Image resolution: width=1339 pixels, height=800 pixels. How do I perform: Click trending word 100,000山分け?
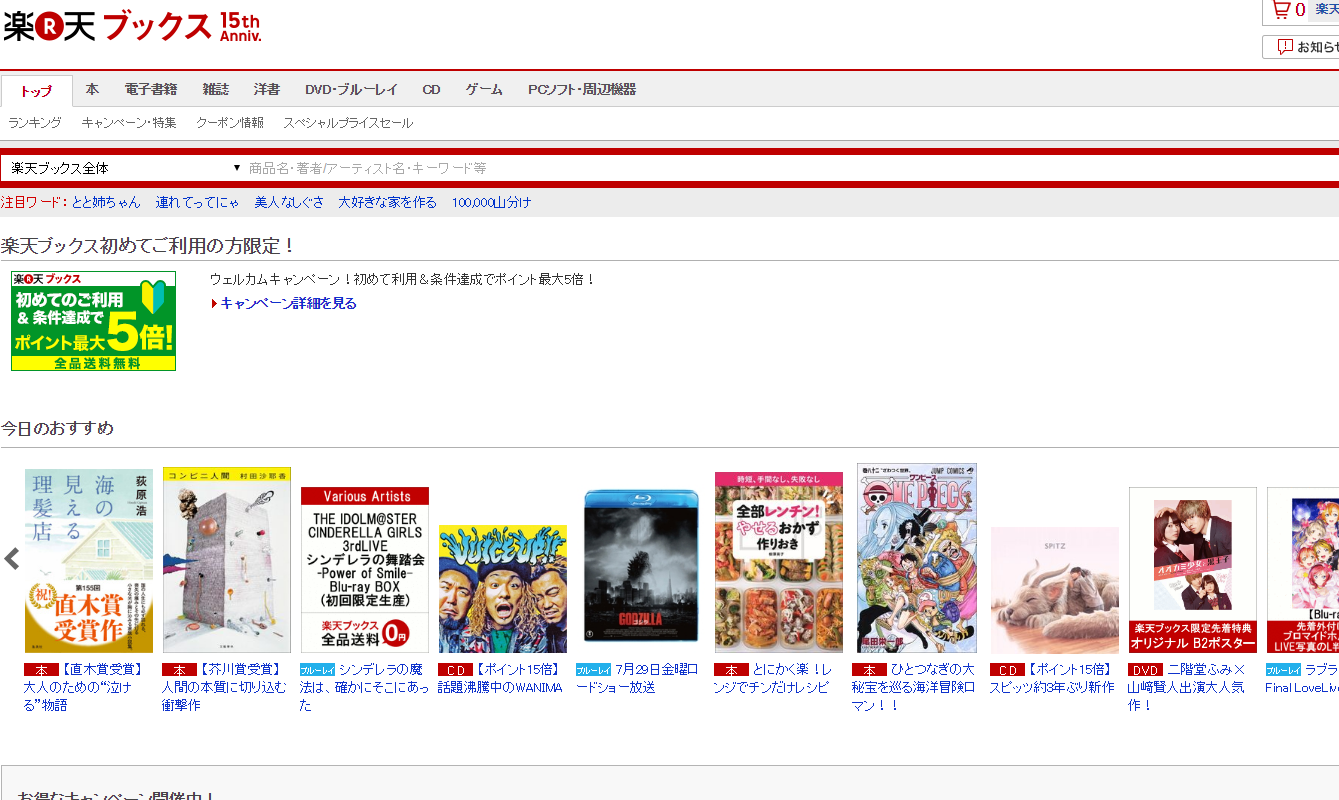click(x=491, y=202)
